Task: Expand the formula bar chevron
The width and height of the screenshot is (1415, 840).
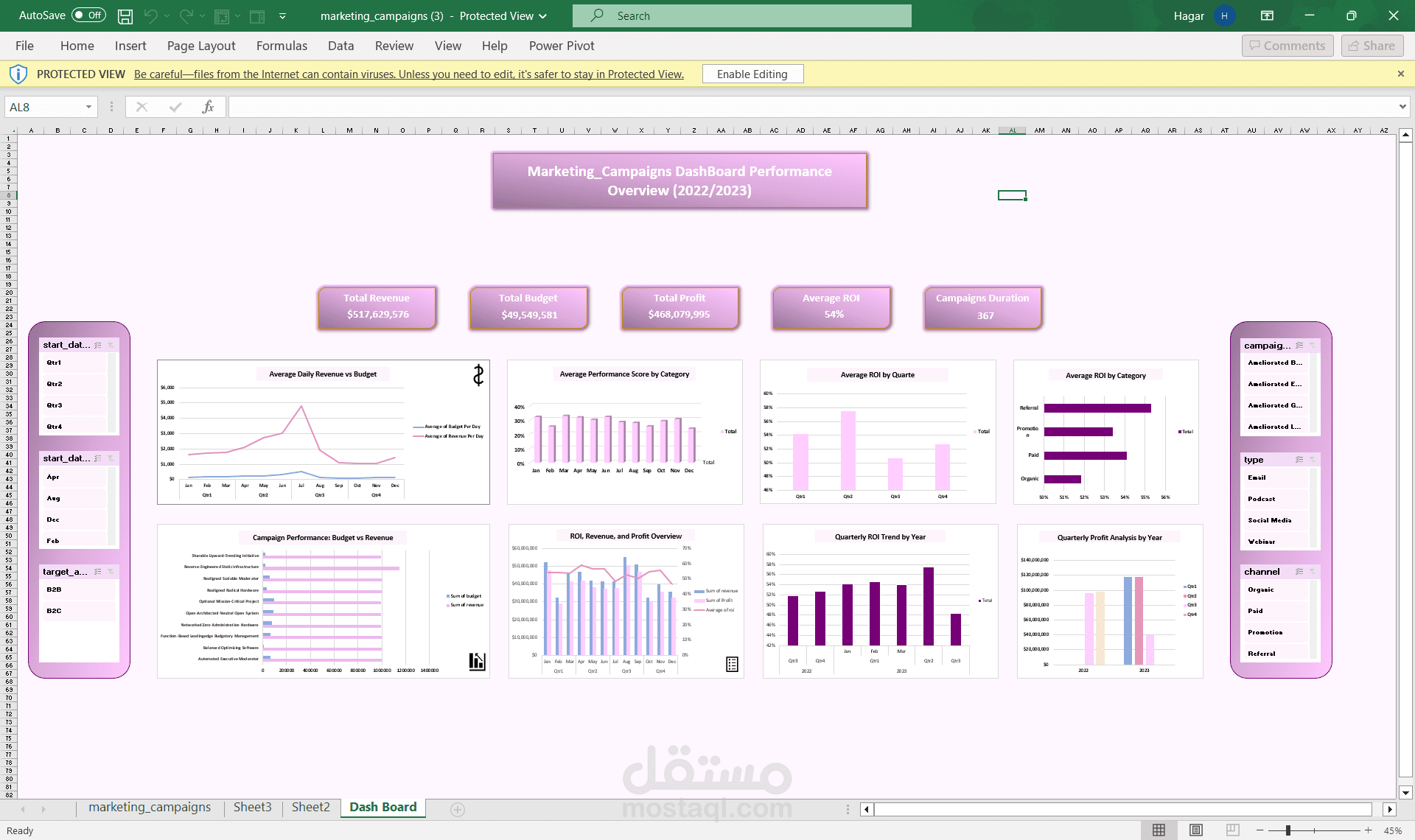Action: (1402, 107)
